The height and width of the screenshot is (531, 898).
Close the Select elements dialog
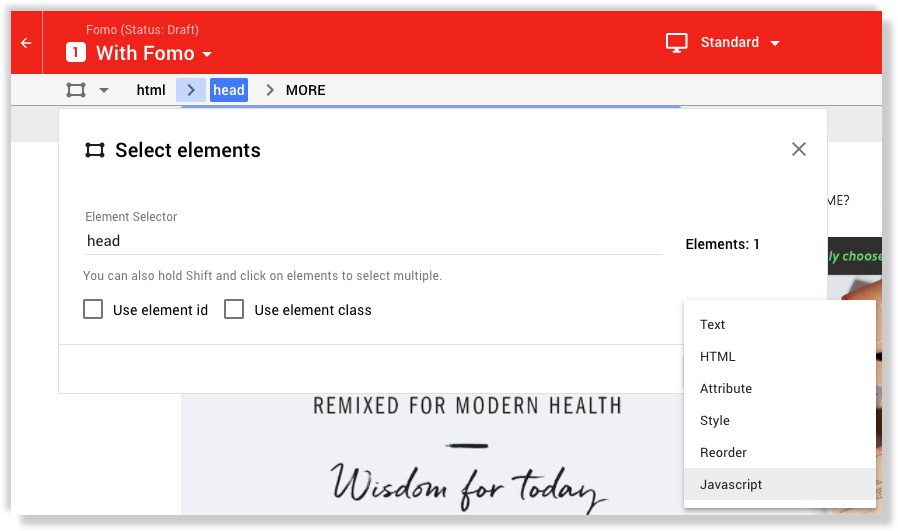pos(798,150)
